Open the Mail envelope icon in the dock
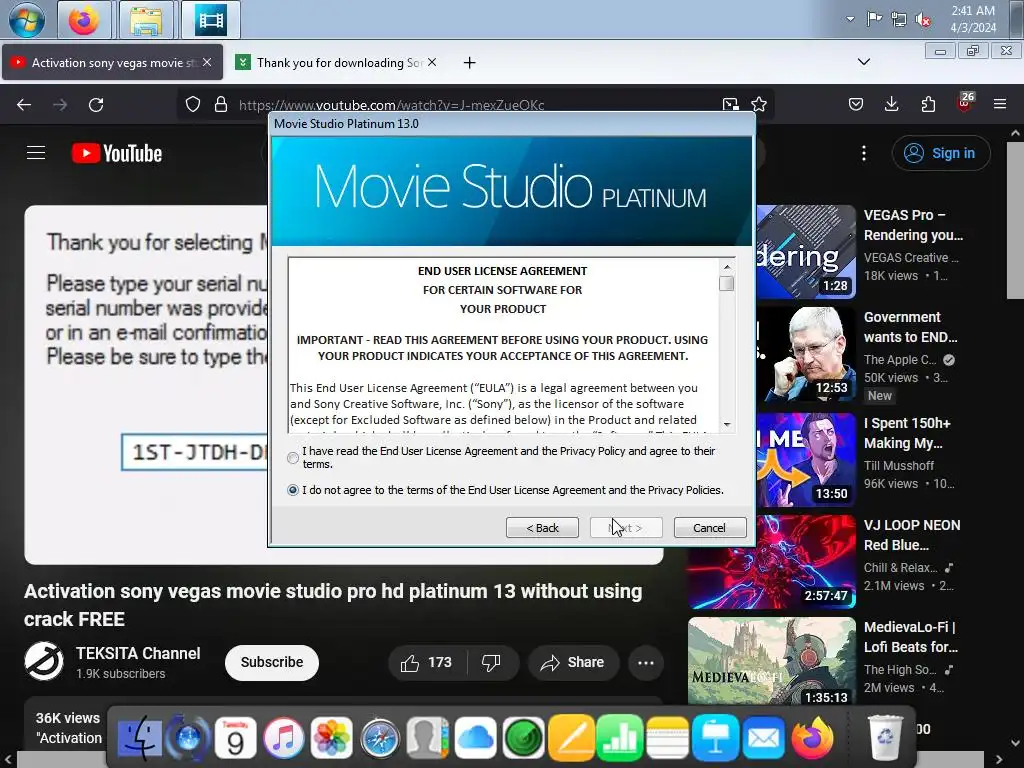This screenshot has height=768, width=1024. pos(763,739)
